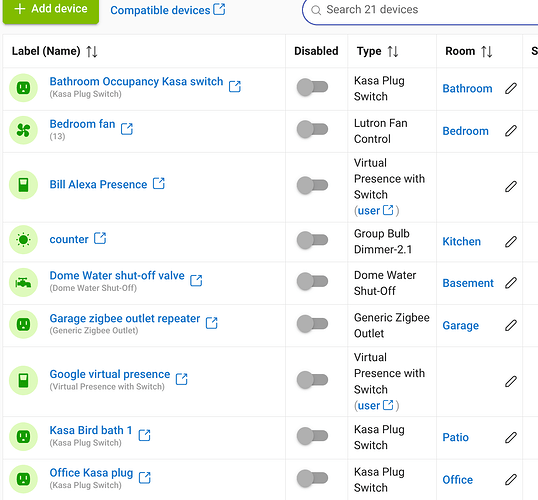
Task: Edit room for Bill Alexa Presence pencil
Action: [511, 186]
